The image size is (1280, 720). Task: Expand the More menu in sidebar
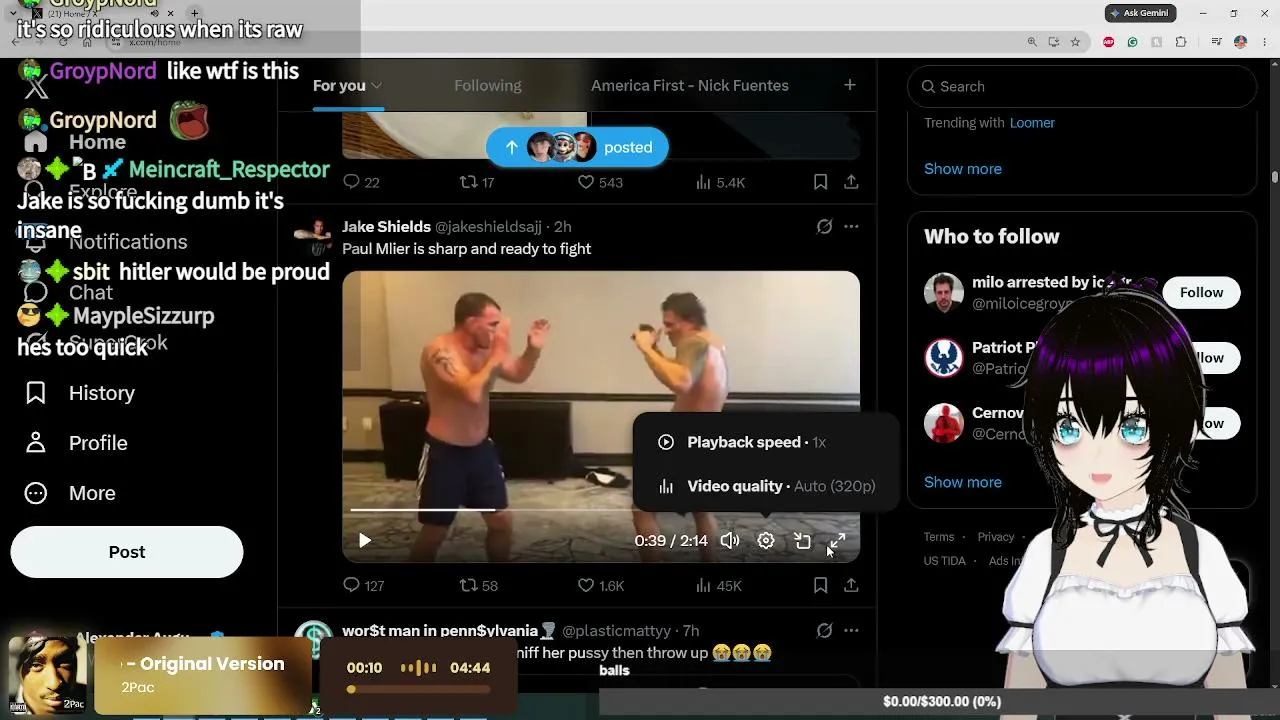point(70,493)
